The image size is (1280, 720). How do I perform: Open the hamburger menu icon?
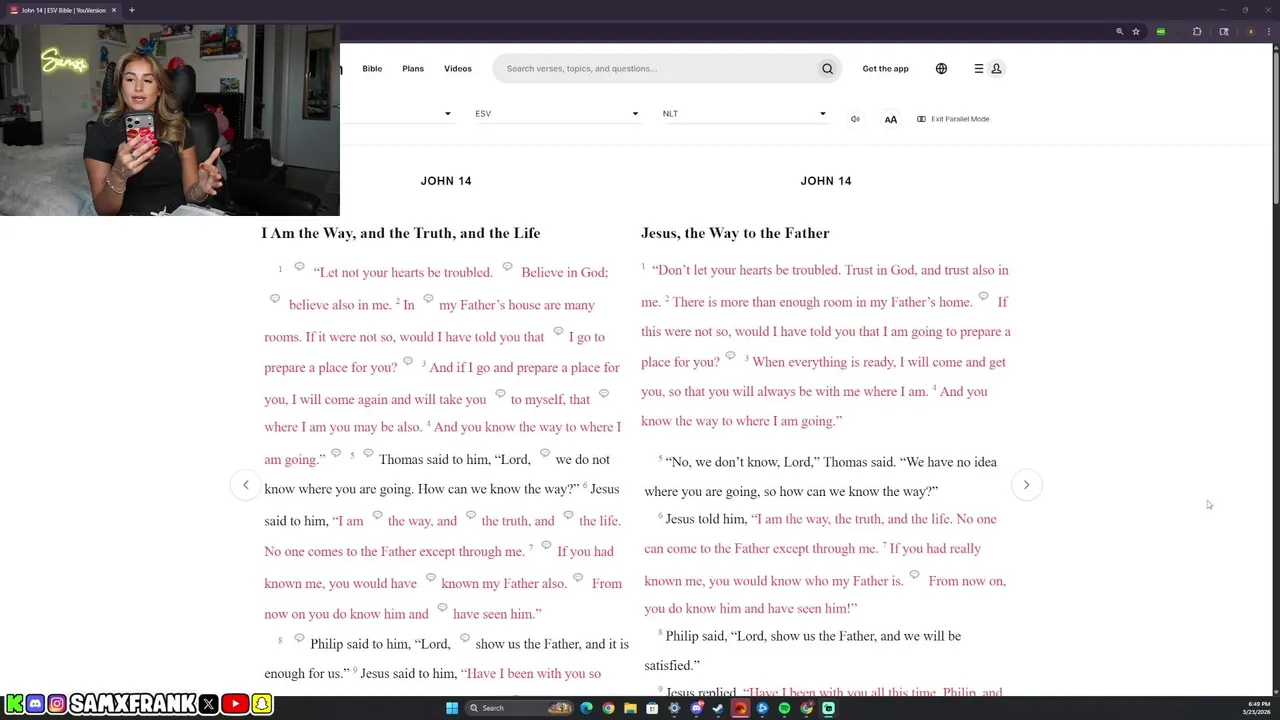click(978, 69)
